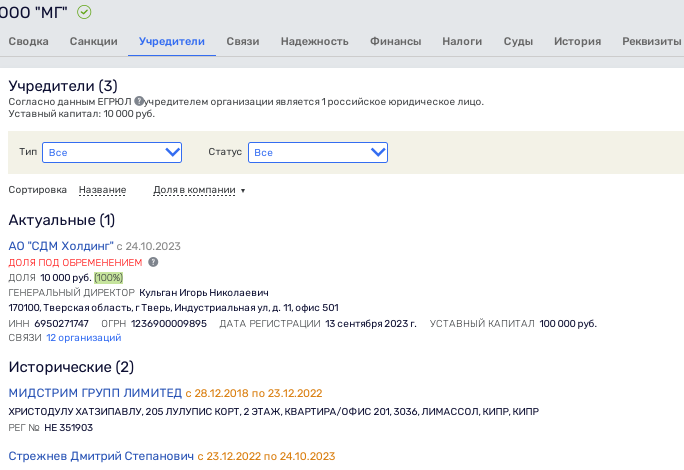The height and width of the screenshot is (470, 684).
Task: Go to the Реквизиты tab
Action: tap(652, 41)
